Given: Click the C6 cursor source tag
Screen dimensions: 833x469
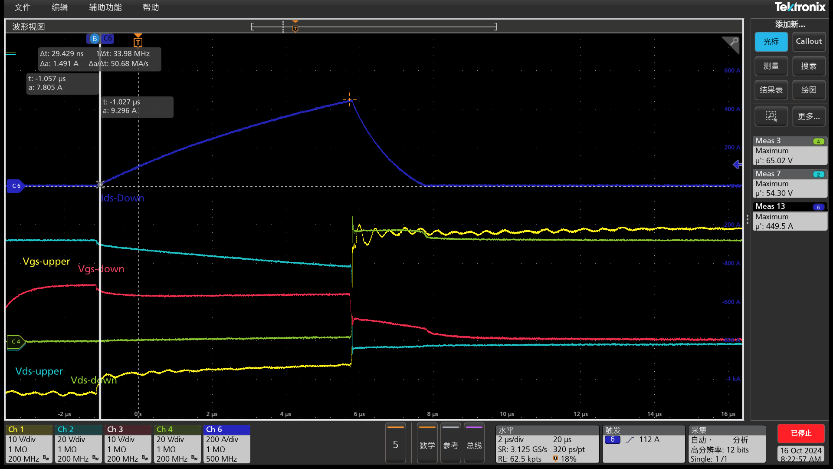Looking at the screenshot, I should (108, 38).
